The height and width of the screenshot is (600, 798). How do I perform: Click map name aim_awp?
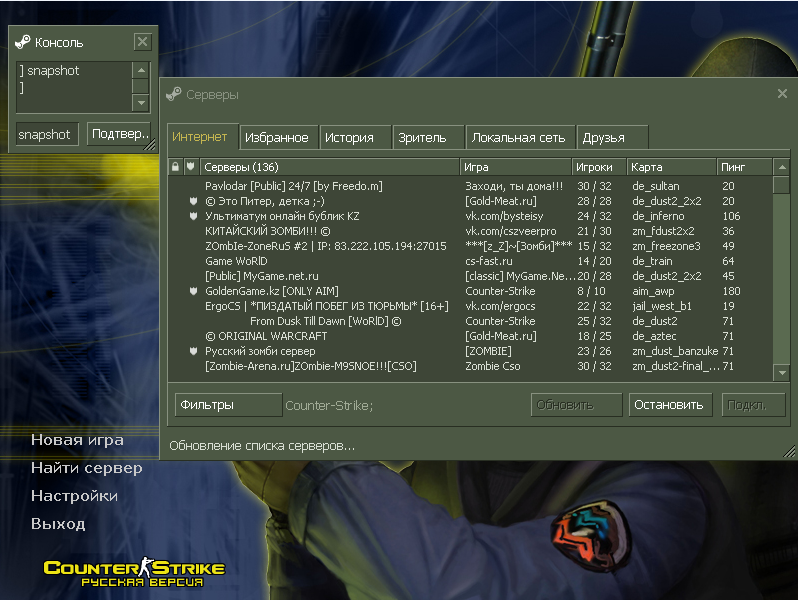pos(653,292)
